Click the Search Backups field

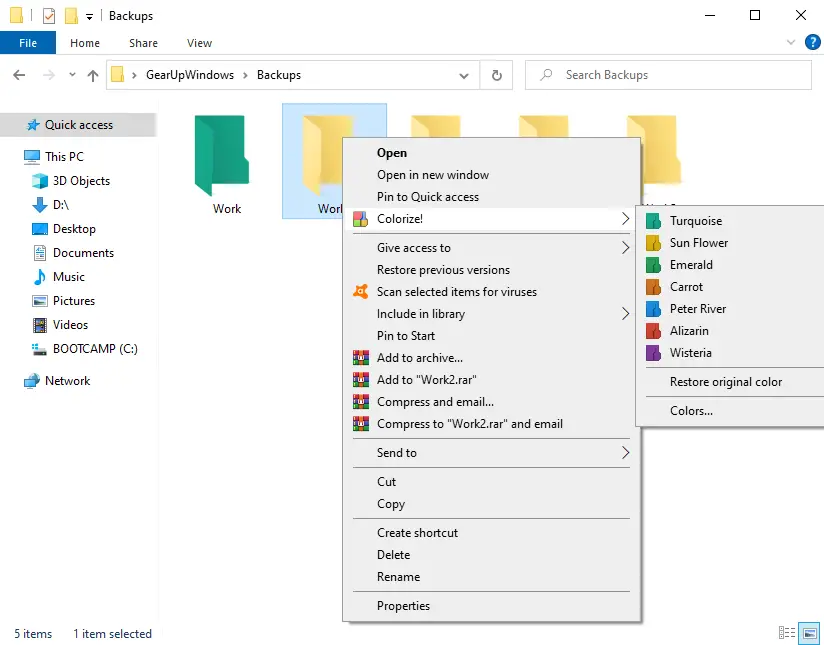668,75
